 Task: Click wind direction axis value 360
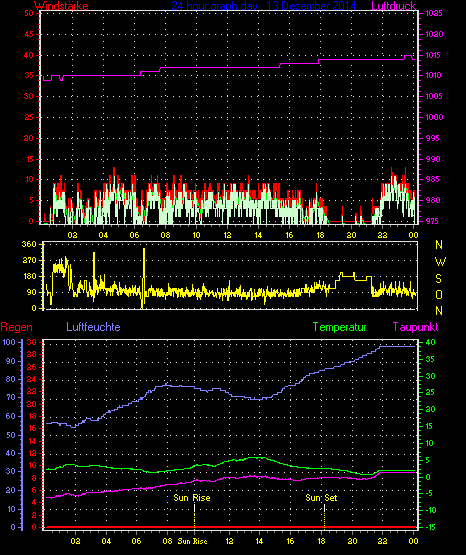point(29,244)
